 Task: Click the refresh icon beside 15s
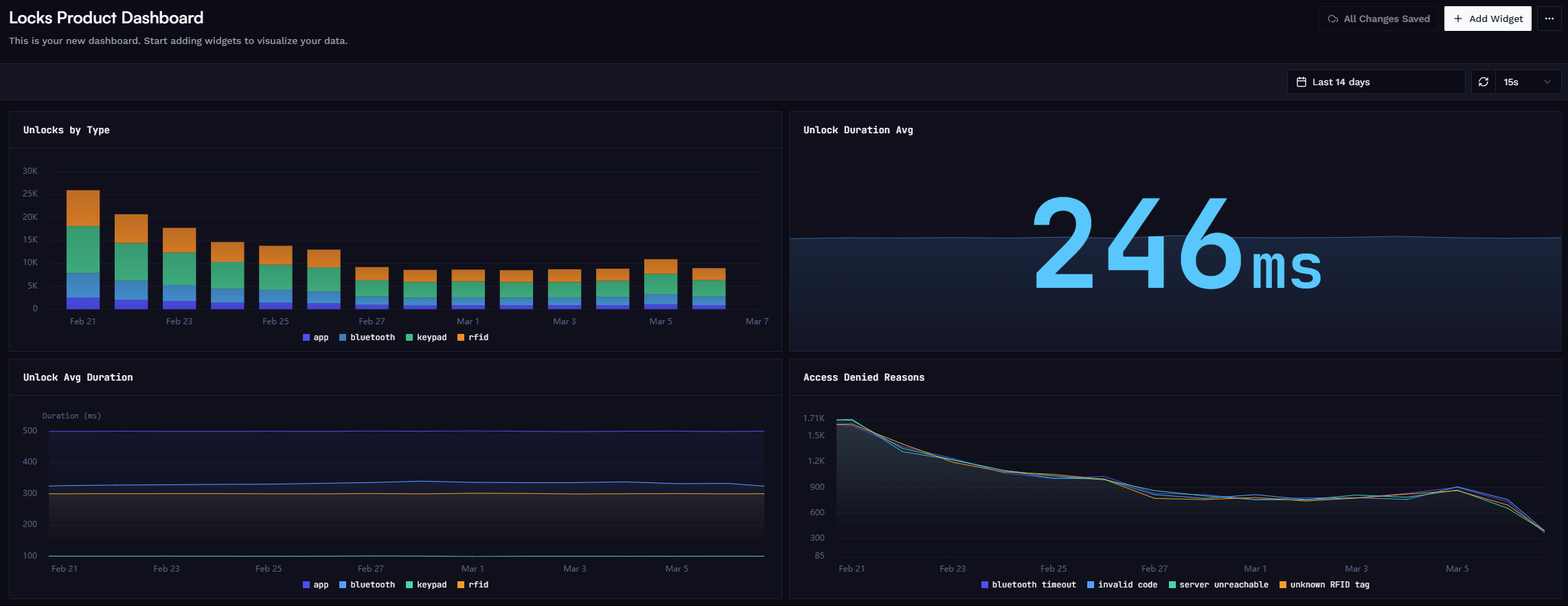(1484, 82)
